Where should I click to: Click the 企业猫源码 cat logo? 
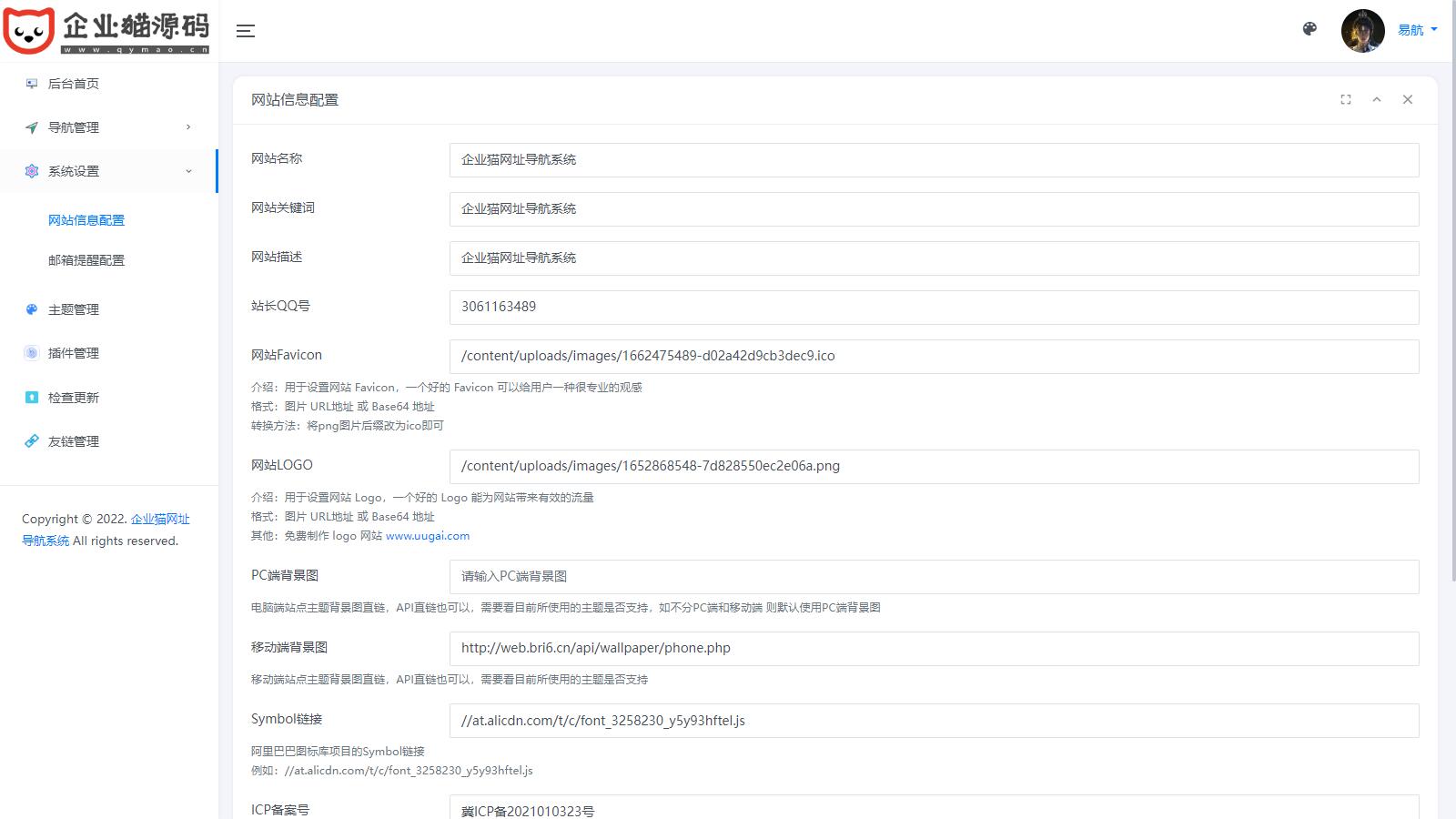point(107,31)
